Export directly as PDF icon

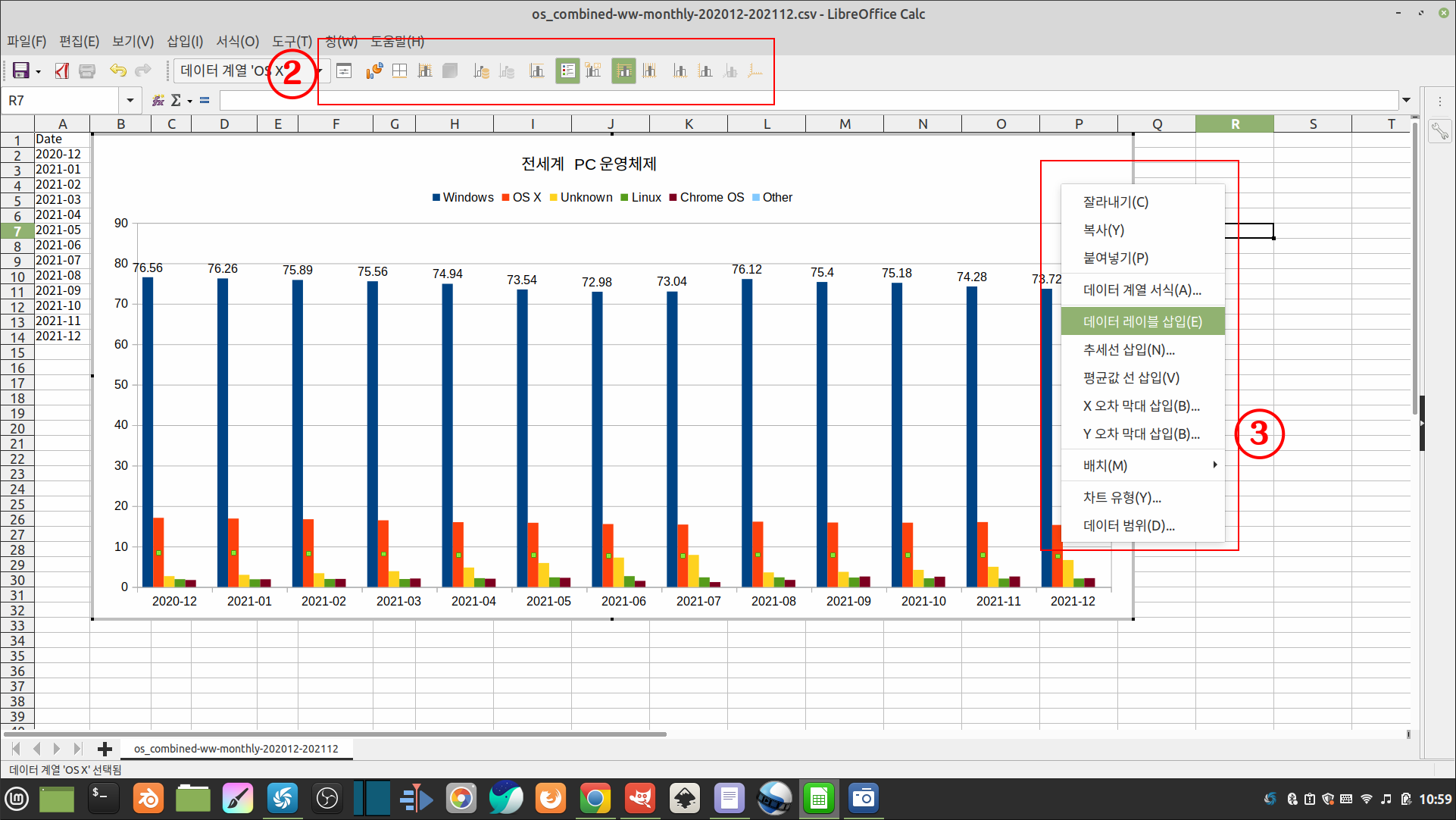(62, 71)
